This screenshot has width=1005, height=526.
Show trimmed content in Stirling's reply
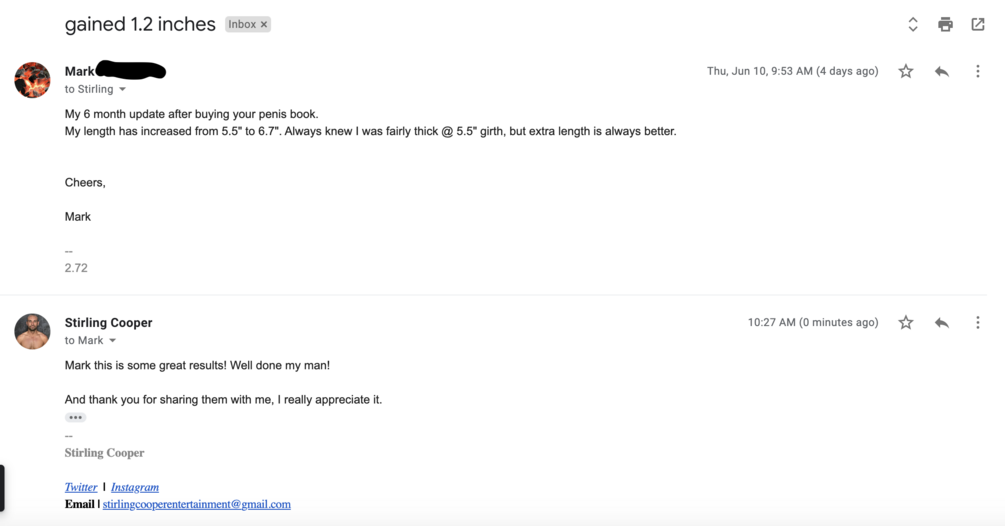click(x=75, y=417)
